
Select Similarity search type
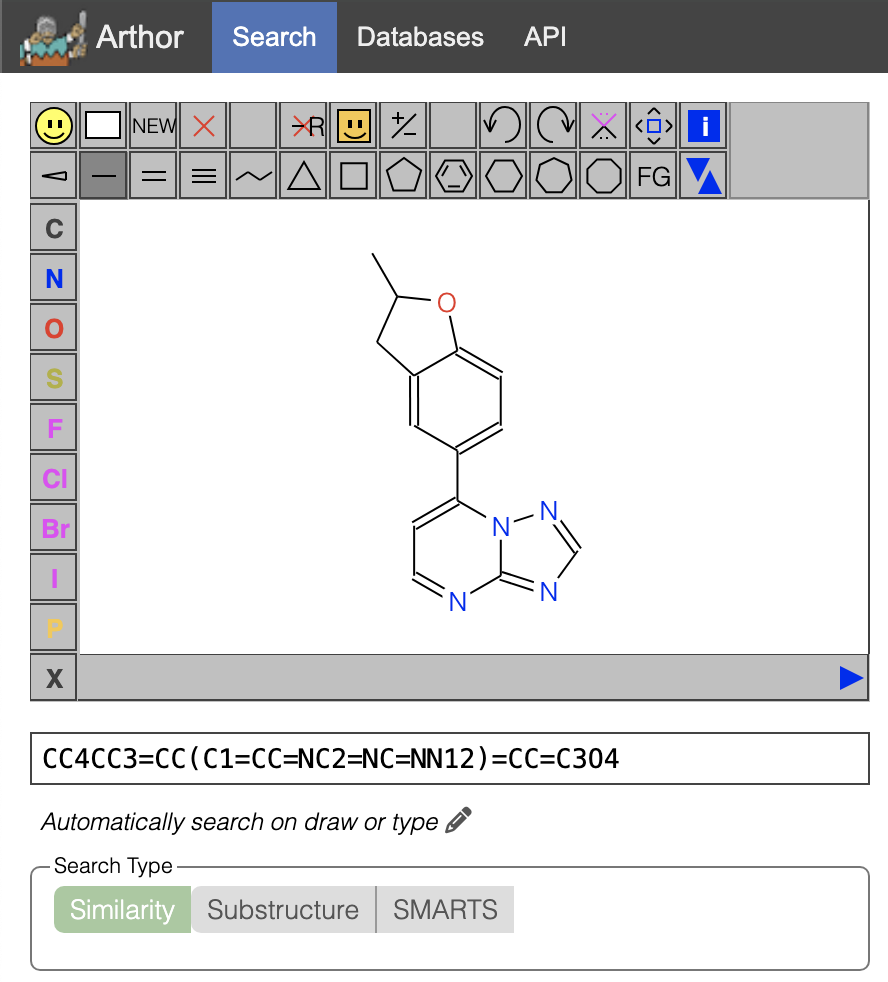[x=122, y=909]
